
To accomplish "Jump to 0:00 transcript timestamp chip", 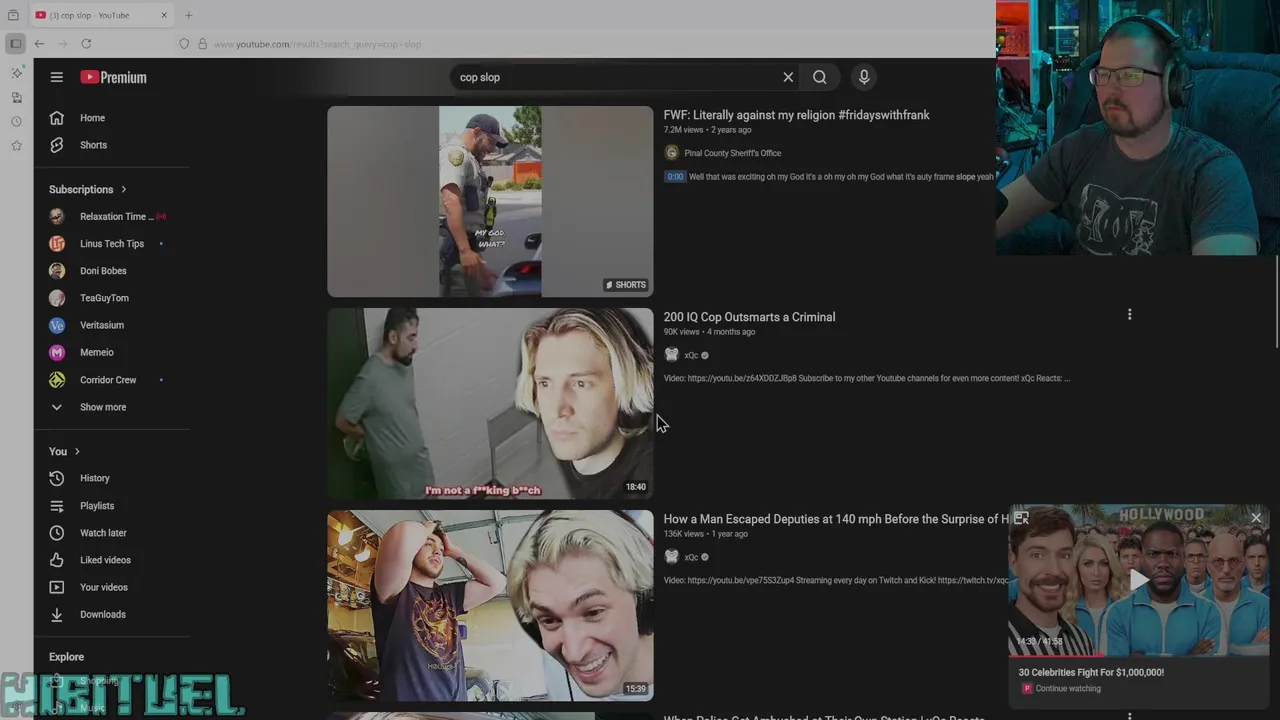I will coord(675,177).
